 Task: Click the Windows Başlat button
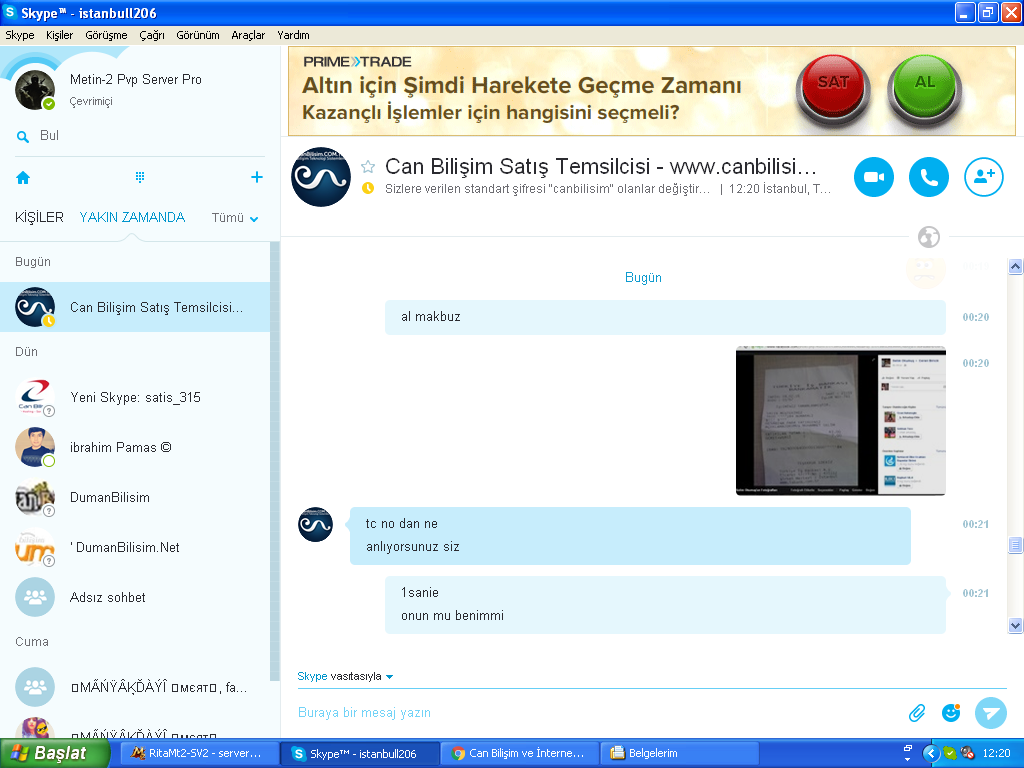click(x=54, y=753)
